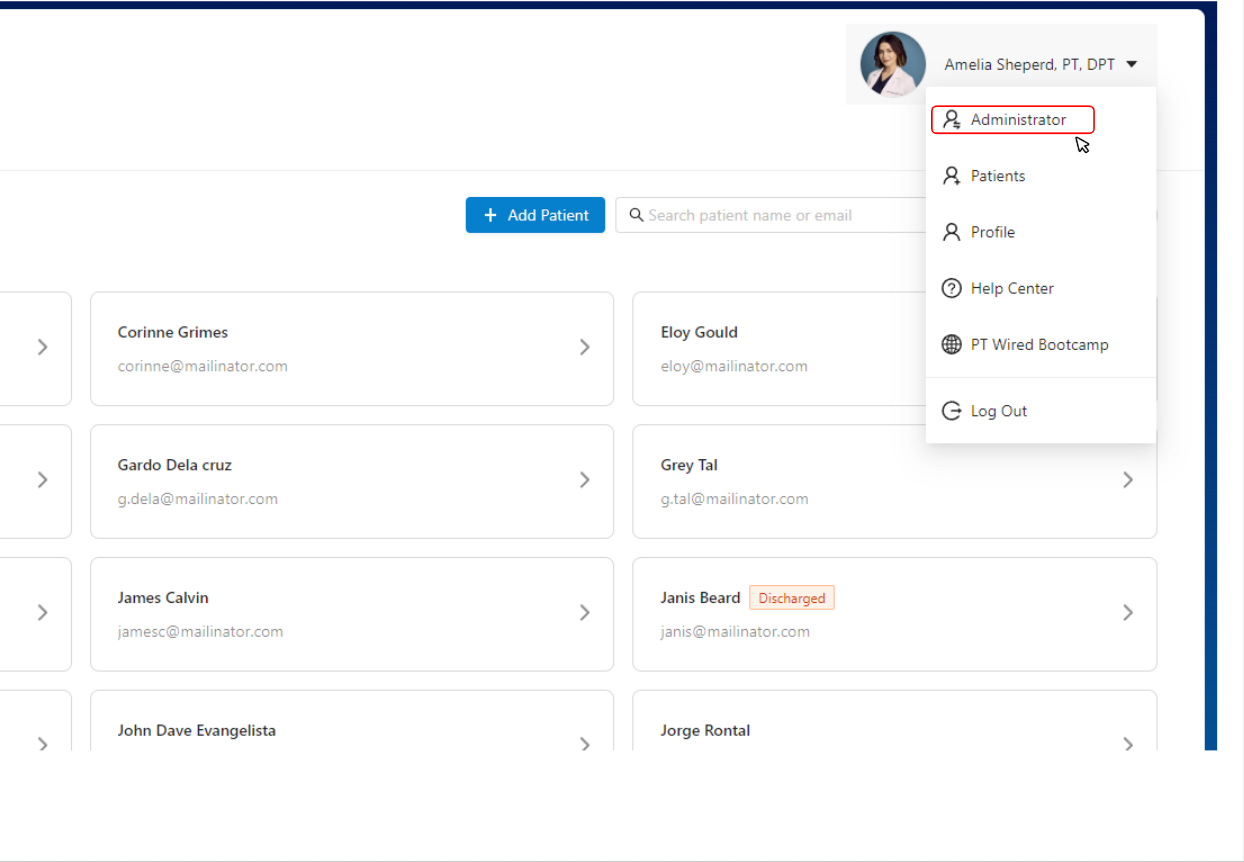Expand Gardo Dela cruz card chevron
Image resolution: width=1244 pixels, height=862 pixels.
point(585,480)
